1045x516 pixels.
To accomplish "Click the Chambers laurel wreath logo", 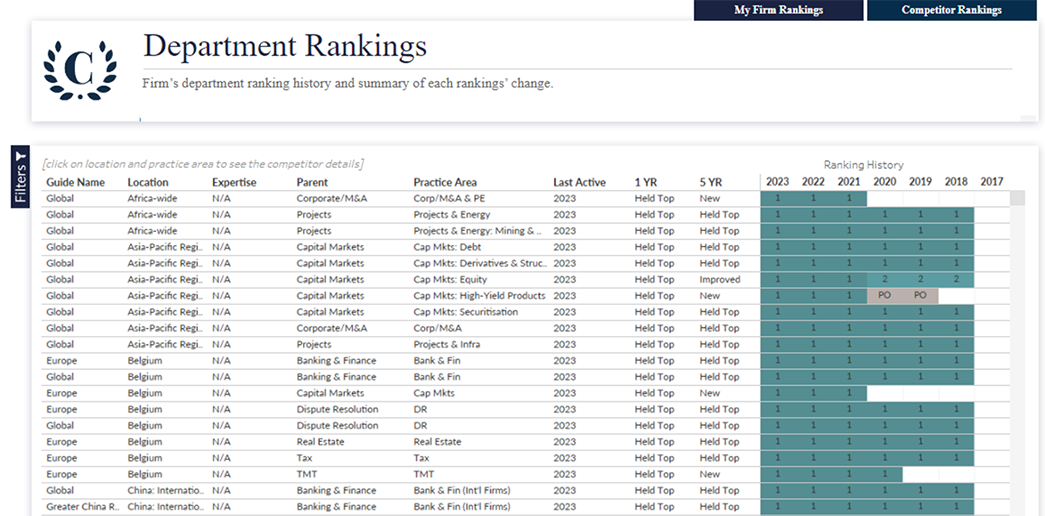I will (80, 69).
